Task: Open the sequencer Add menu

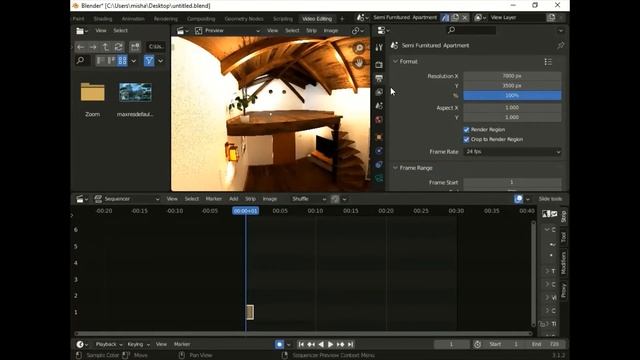Action: 233,199
